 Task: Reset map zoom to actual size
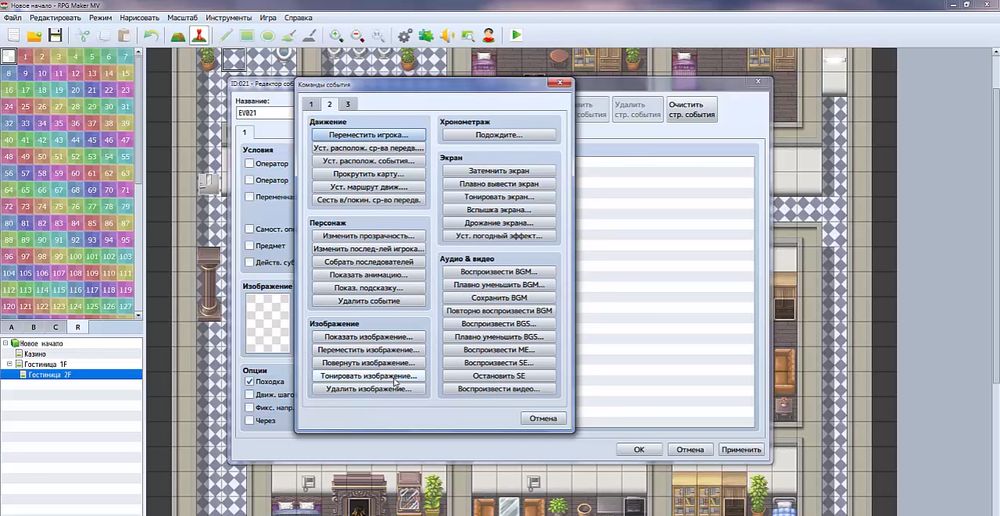coord(378,36)
